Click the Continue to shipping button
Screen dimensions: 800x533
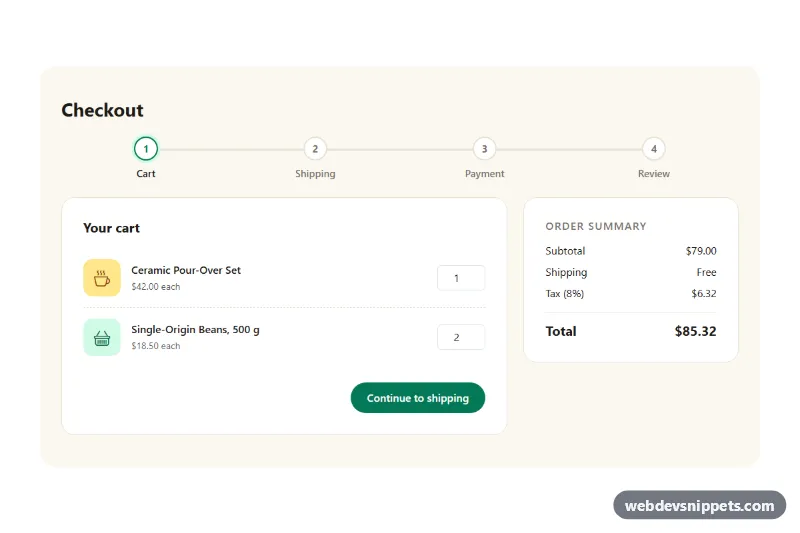(418, 398)
